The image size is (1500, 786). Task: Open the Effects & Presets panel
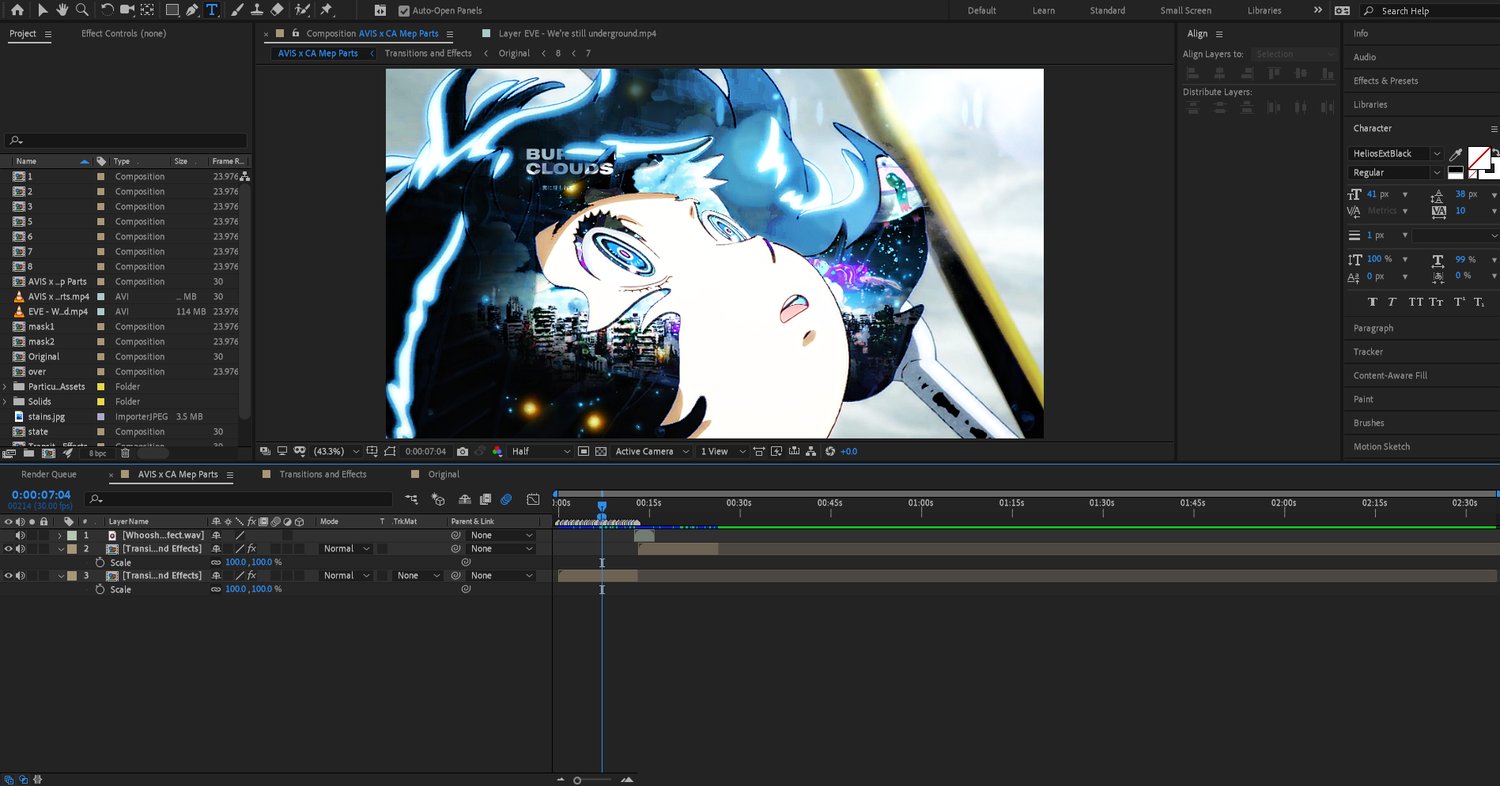[1386, 81]
